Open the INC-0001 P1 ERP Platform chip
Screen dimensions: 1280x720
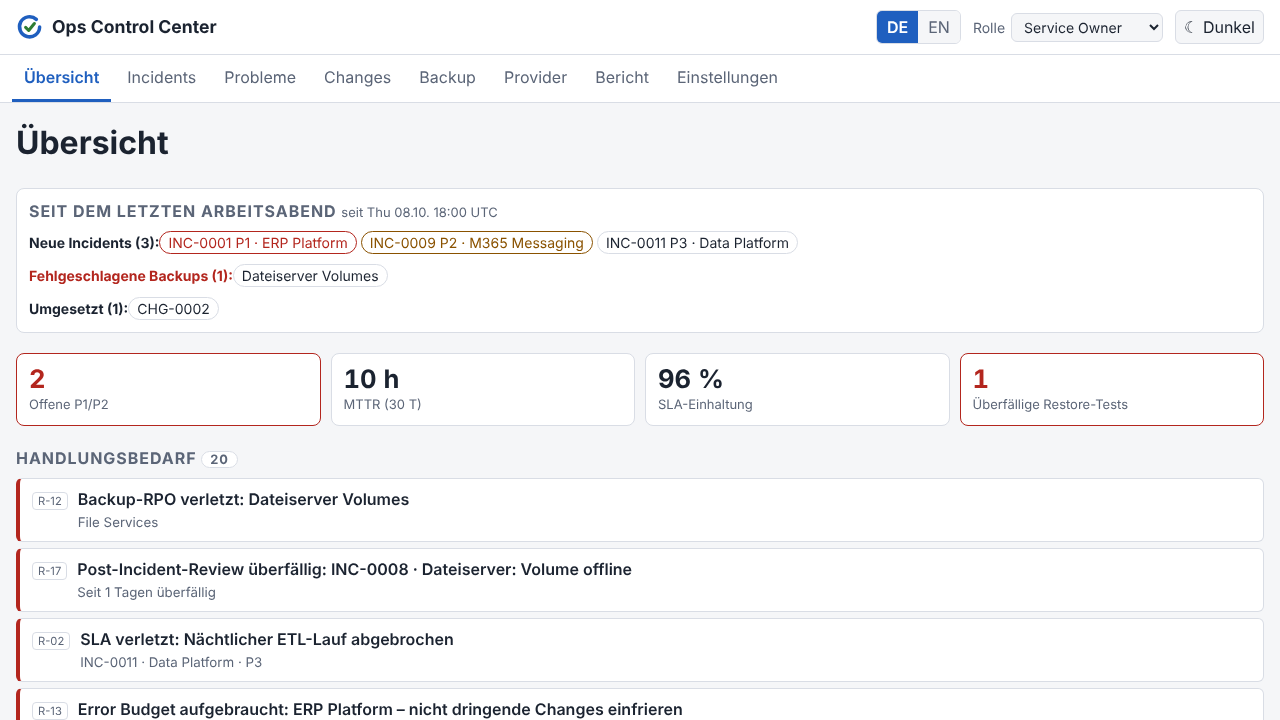click(x=258, y=243)
